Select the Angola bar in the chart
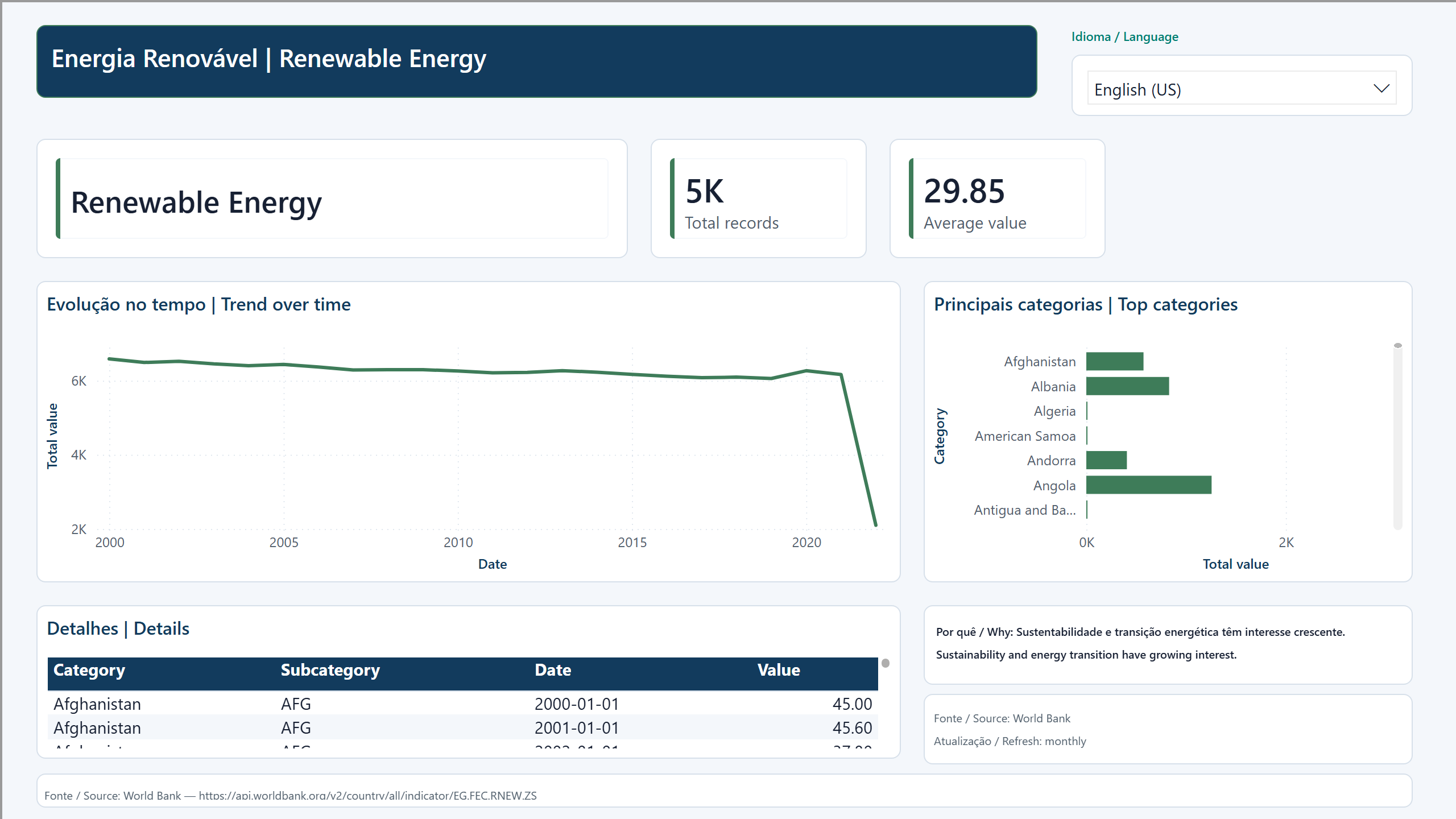 point(1149,485)
